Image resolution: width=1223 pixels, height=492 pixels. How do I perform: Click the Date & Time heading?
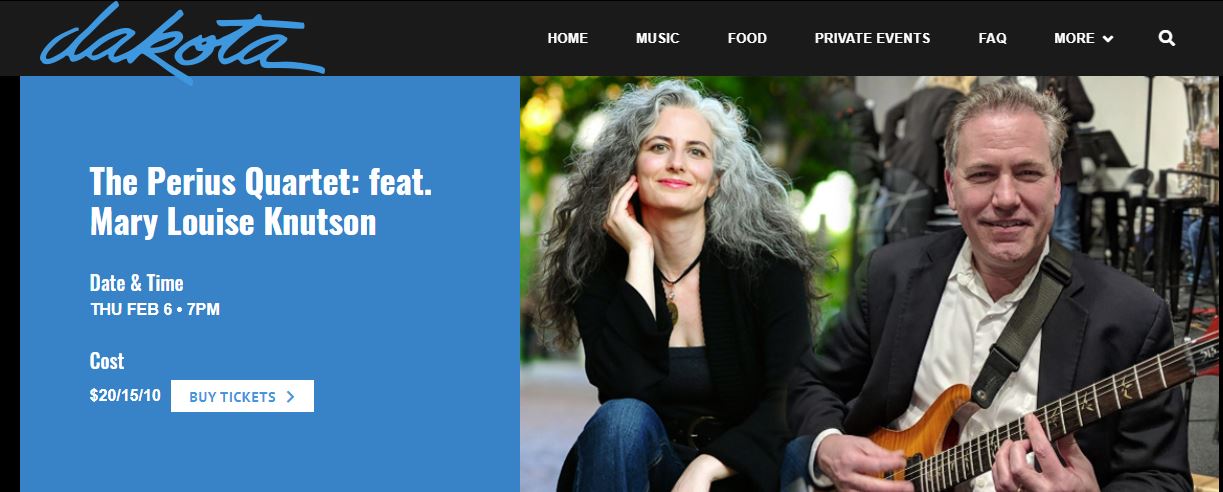click(x=137, y=282)
